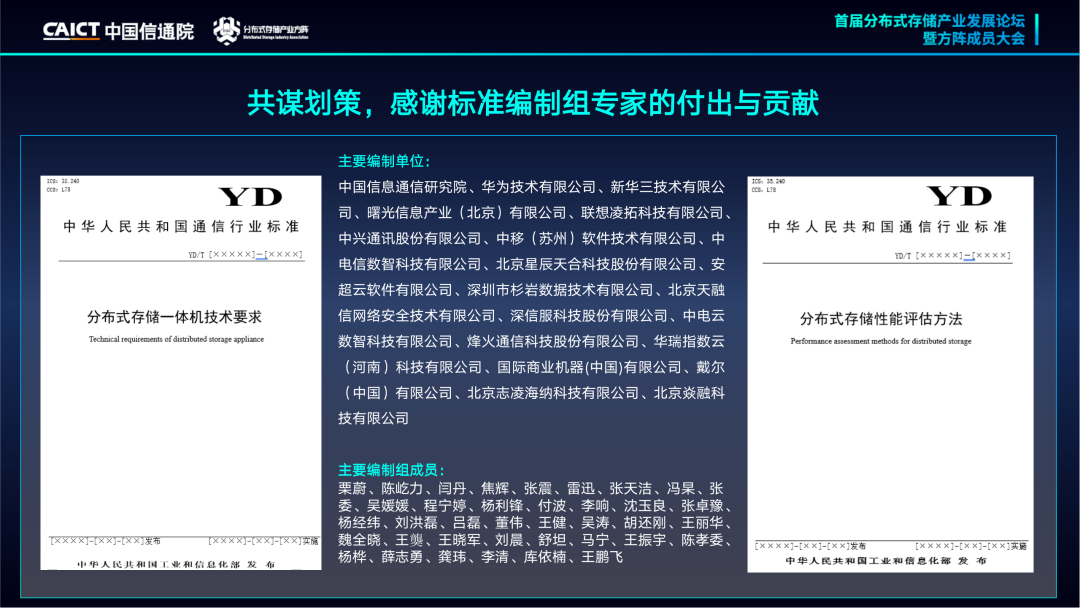Click member name 栗蔚
Viewport: 1080px width, 608px height.
(x=352, y=488)
